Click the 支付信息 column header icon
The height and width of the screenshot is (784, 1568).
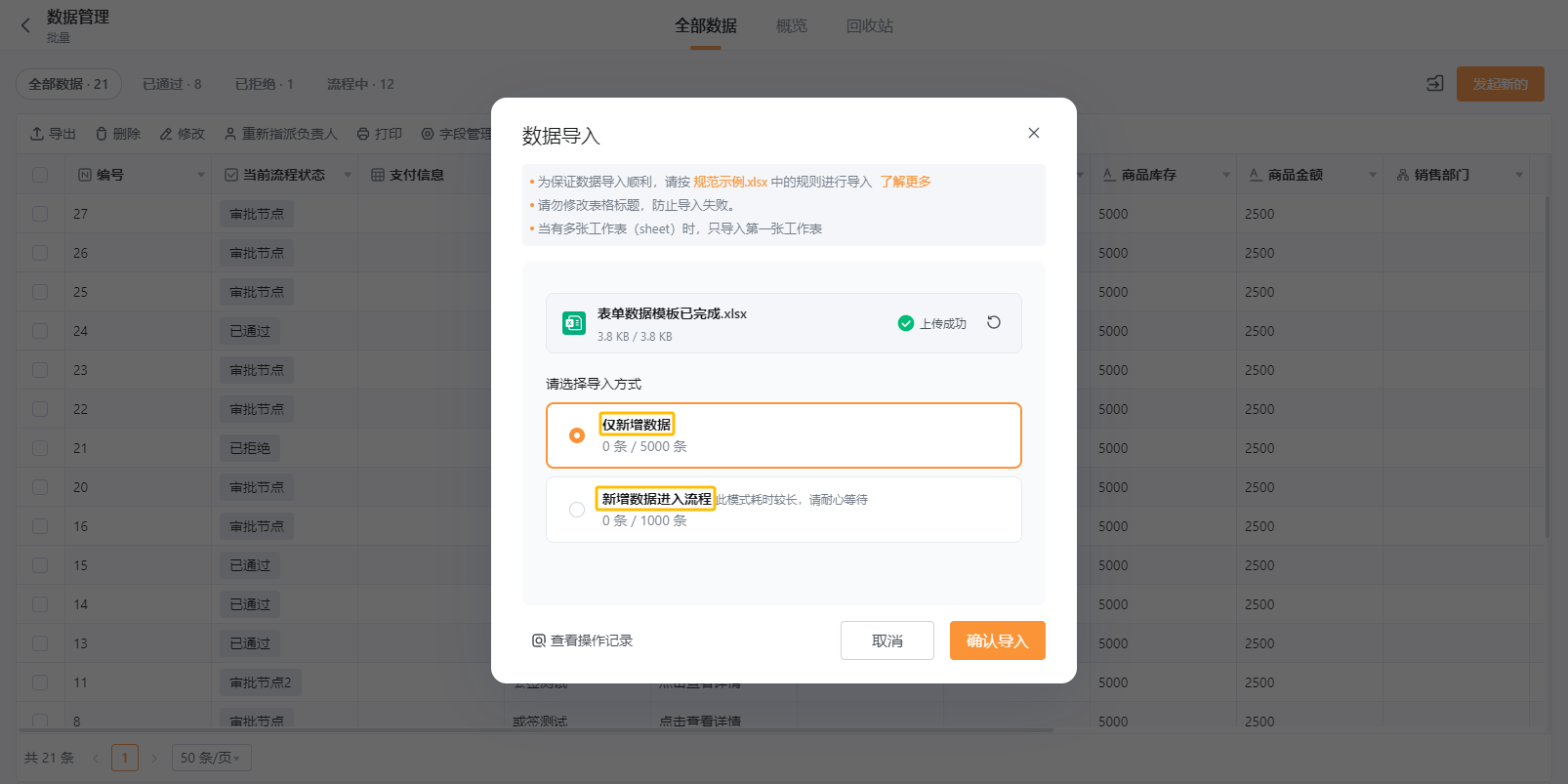pos(378,175)
